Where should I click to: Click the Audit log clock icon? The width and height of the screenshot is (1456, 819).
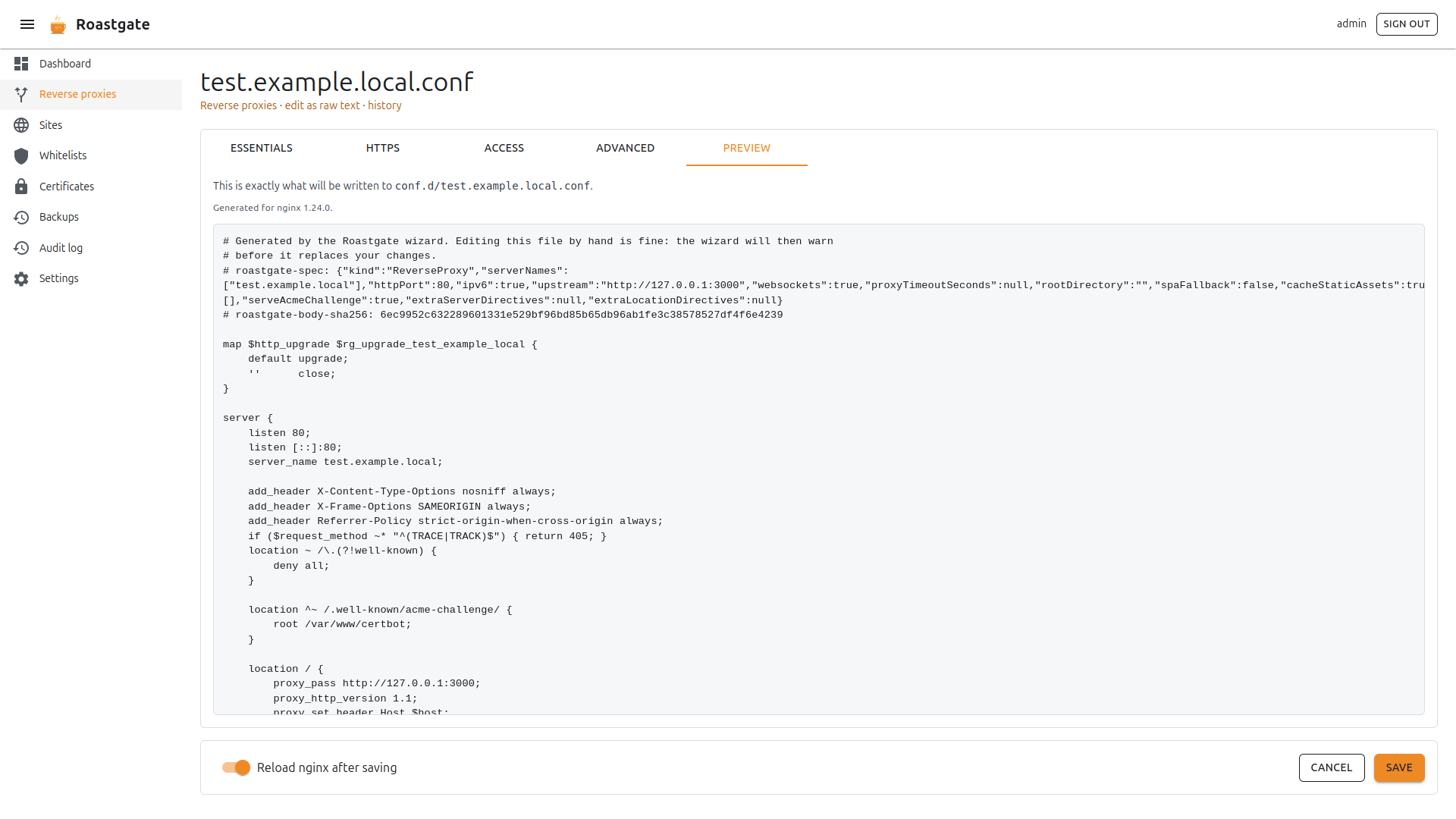click(x=21, y=248)
